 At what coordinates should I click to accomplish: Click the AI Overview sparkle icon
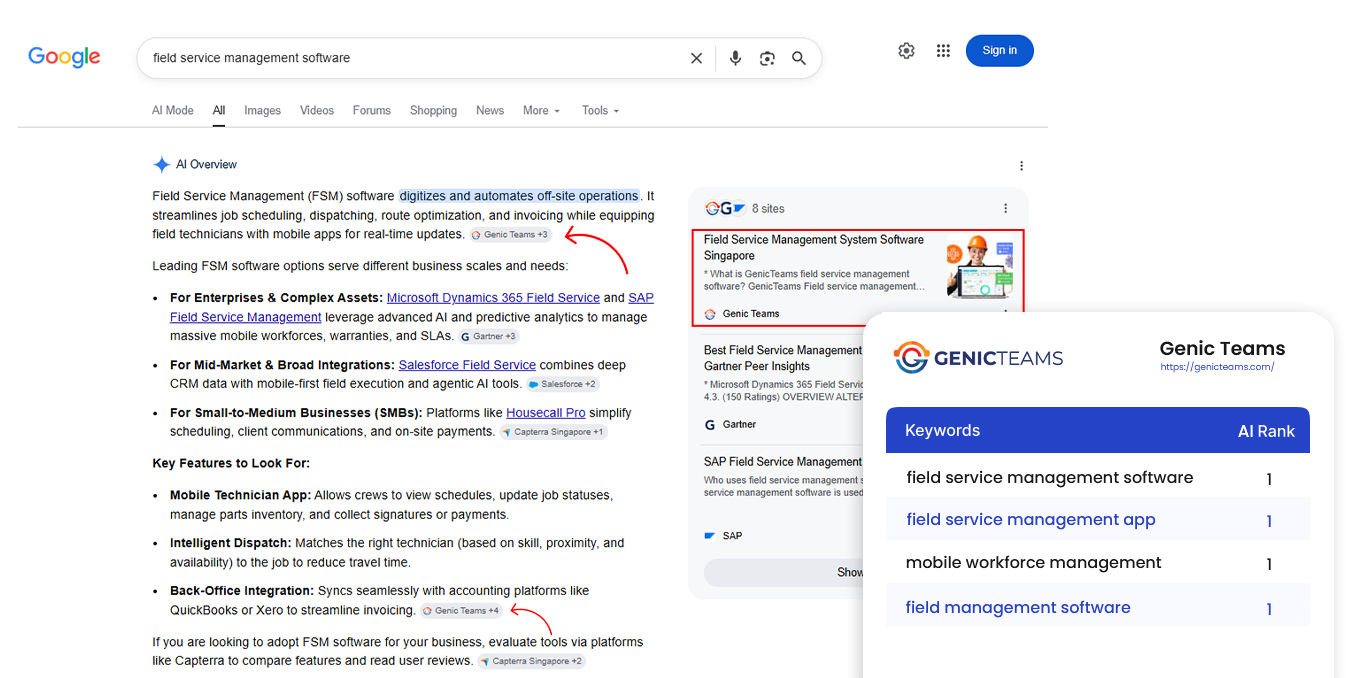click(161, 165)
